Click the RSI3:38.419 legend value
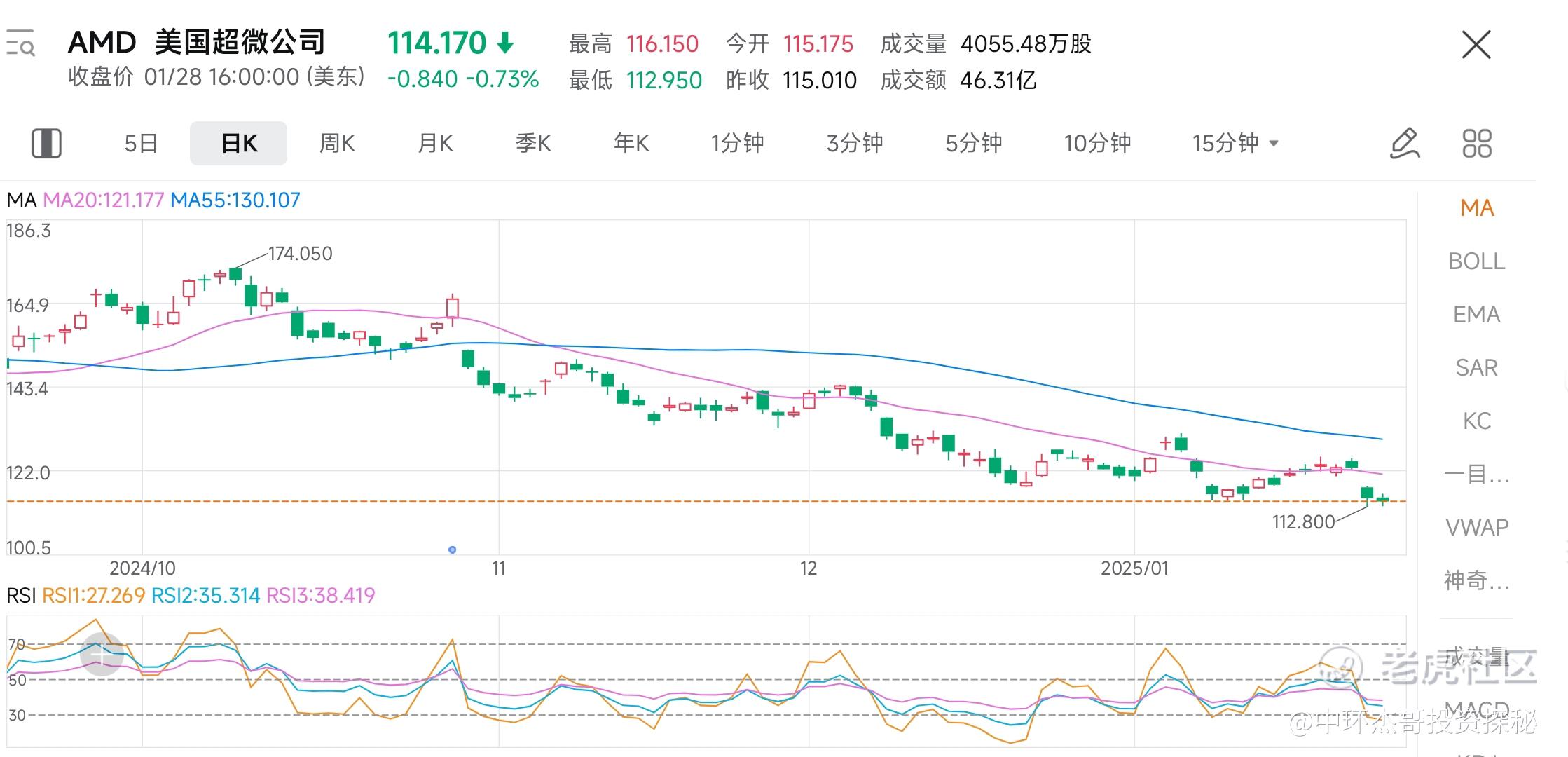The height and width of the screenshot is (757, 1568). click(320, 596)
